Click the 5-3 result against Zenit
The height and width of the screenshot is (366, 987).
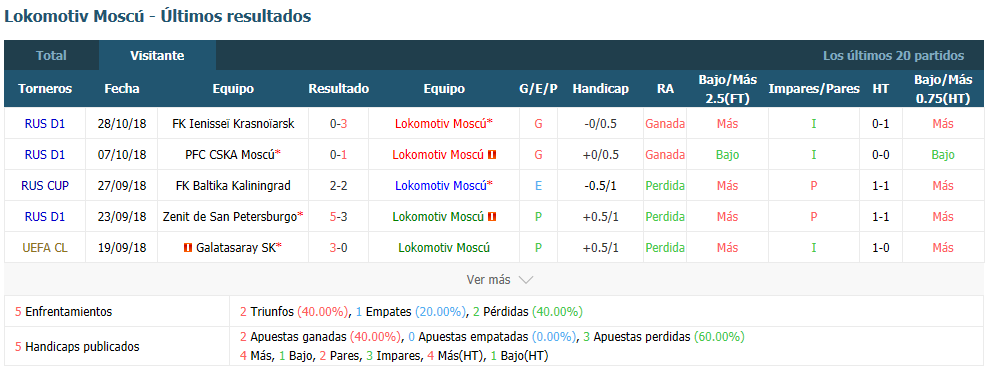click(x=339, y=217)
